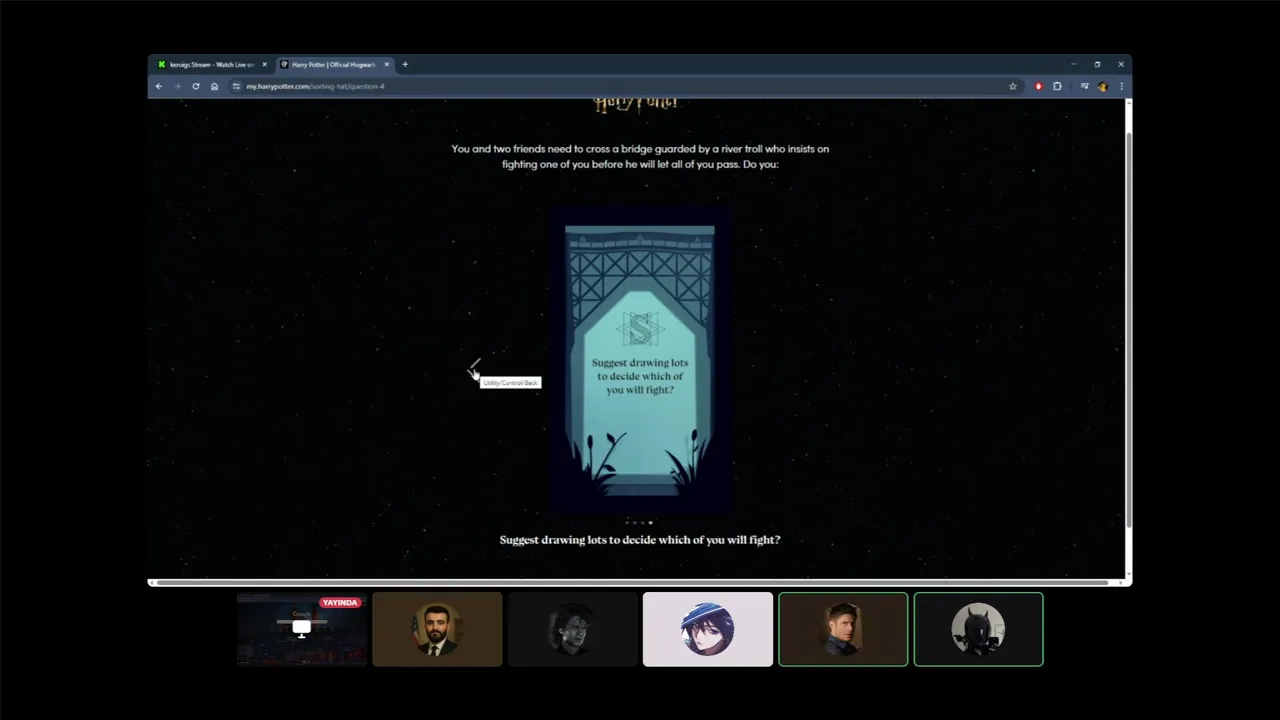Select the participant in suit with flag

(x=437, y=629)
